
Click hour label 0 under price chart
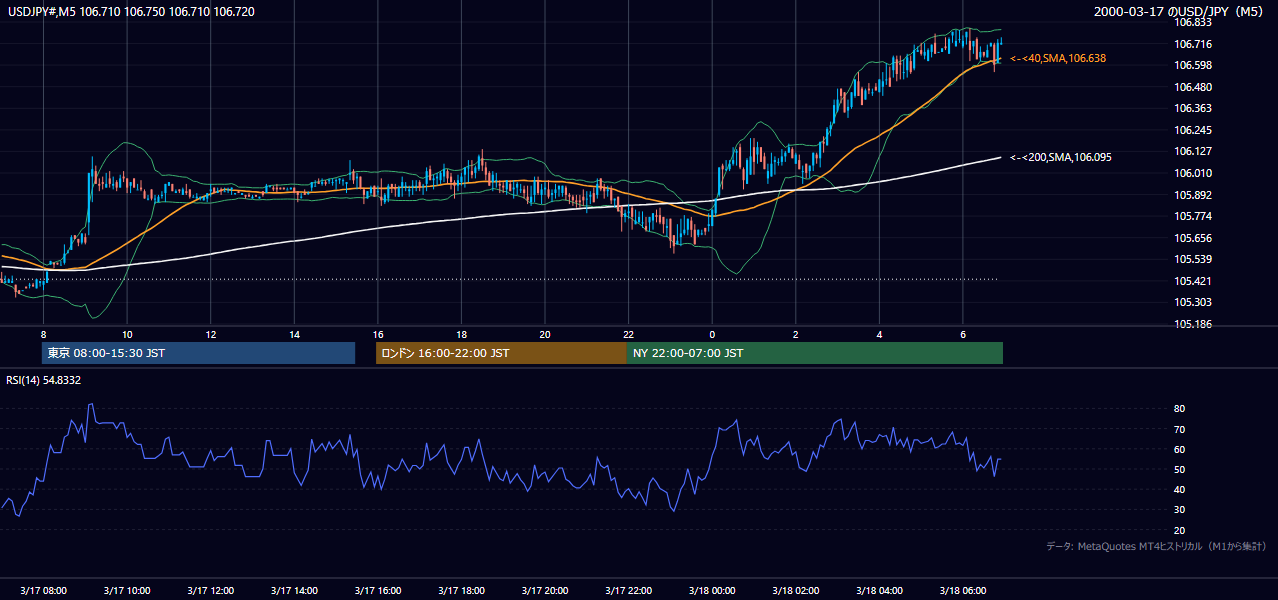click(x=712, y=334)
